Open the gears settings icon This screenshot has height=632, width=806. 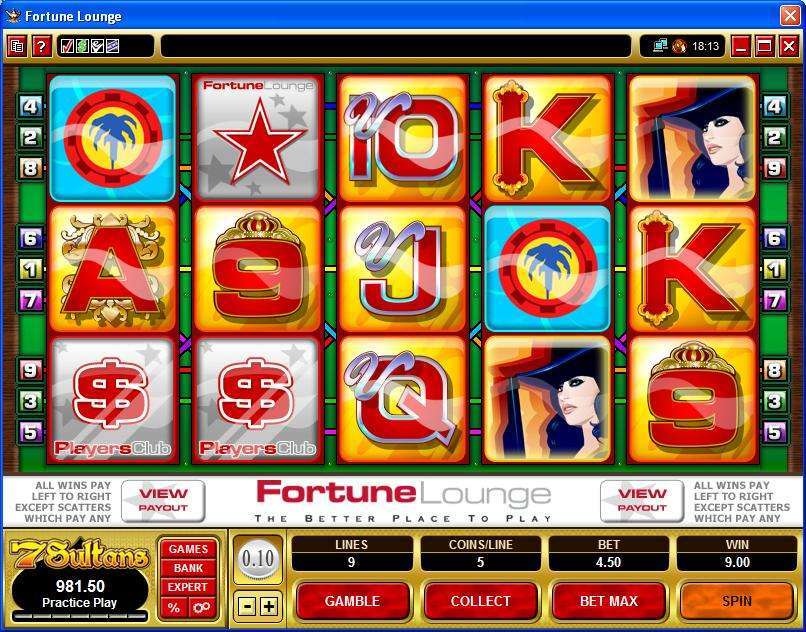tap(202, 608)
